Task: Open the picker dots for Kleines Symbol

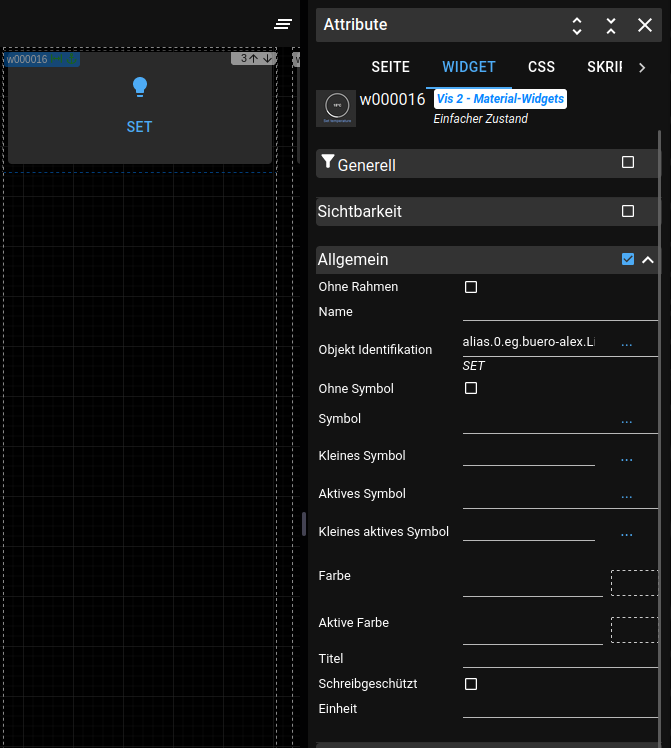Action: click(627, 459)
